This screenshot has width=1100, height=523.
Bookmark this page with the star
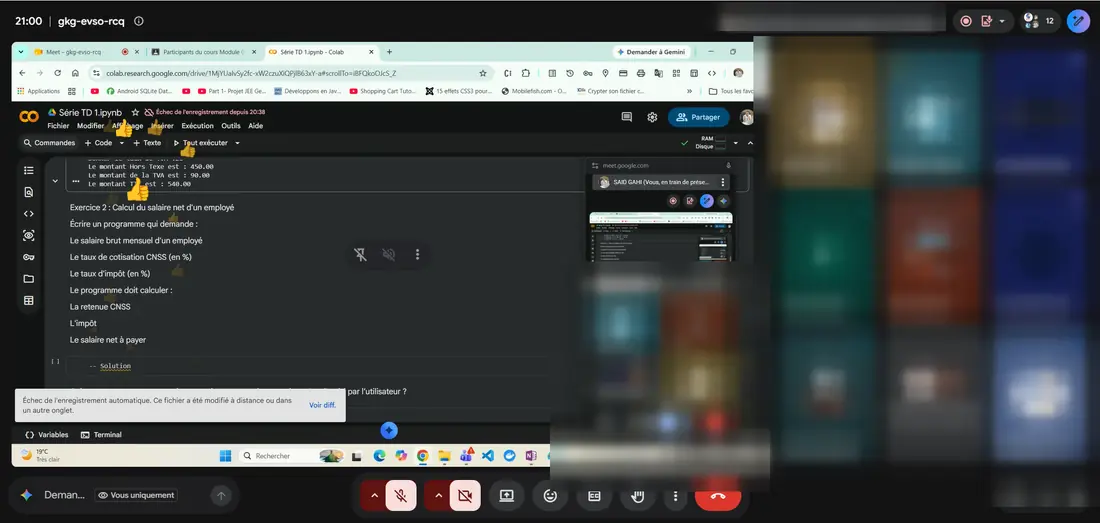click(483, 73)
